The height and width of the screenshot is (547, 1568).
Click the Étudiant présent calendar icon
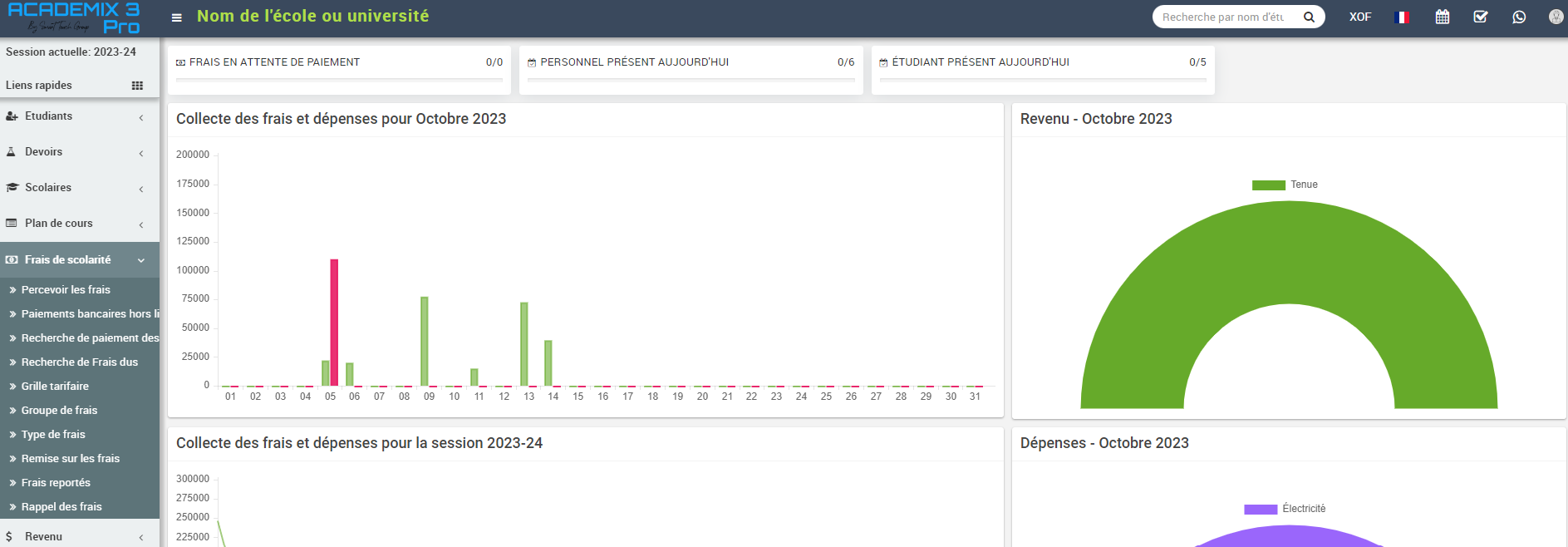pos(884,62)
